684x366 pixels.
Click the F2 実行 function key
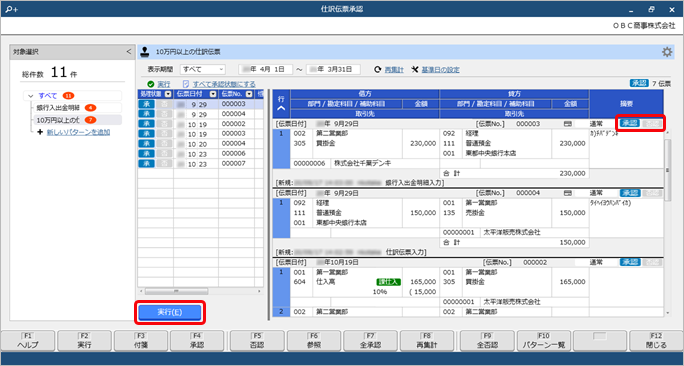coord(85,341)
